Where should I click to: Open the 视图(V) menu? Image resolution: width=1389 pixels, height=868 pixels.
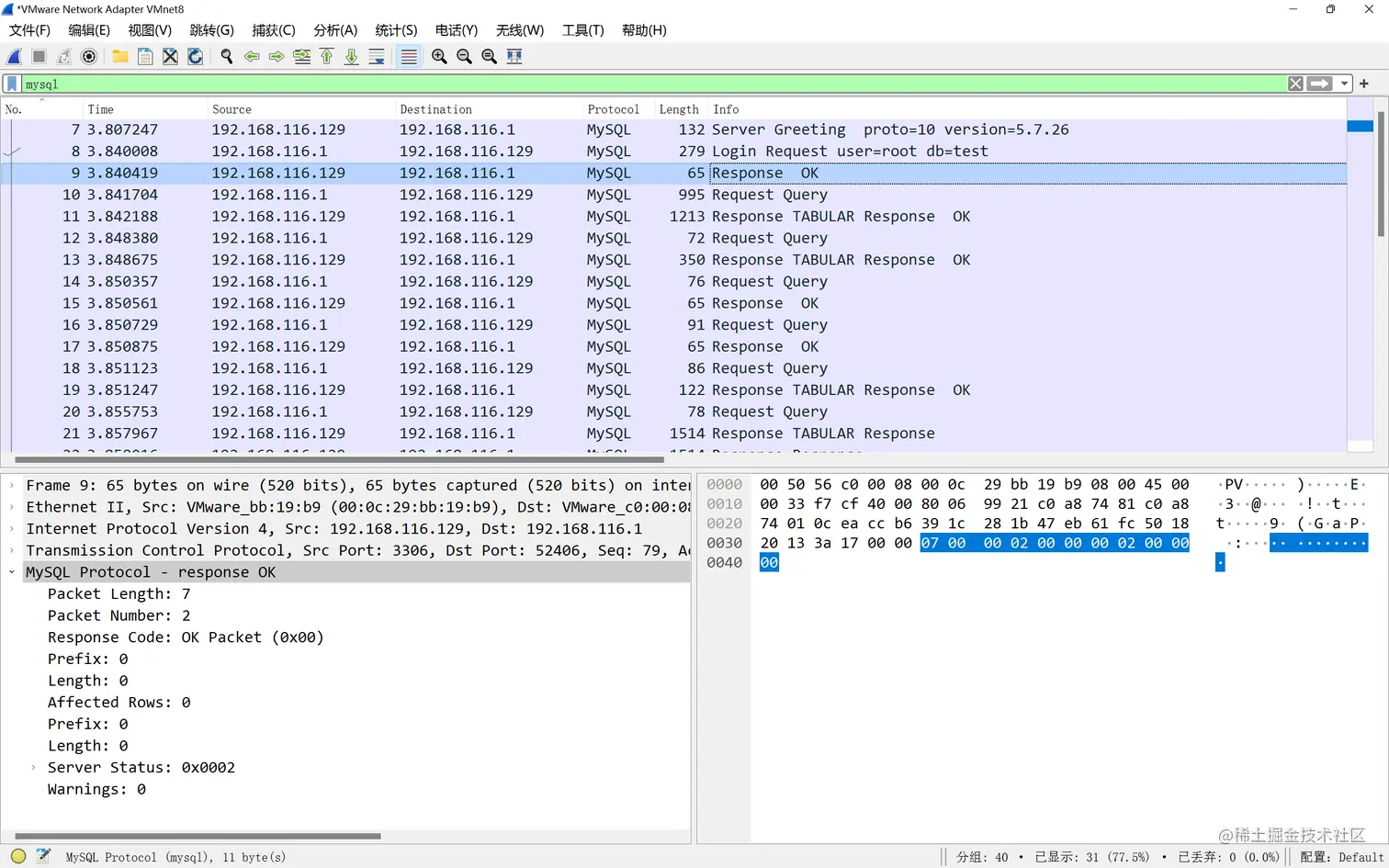coord(150,30)
